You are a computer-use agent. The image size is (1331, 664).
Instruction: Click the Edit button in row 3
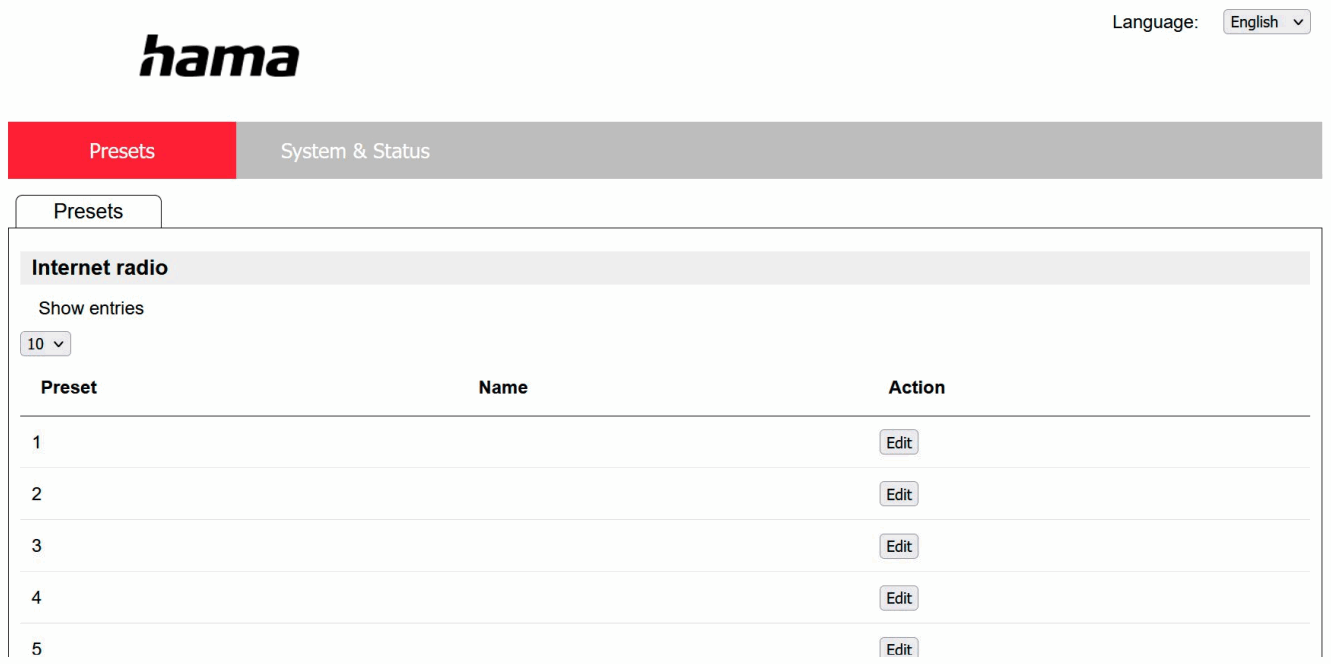(899, 546)
